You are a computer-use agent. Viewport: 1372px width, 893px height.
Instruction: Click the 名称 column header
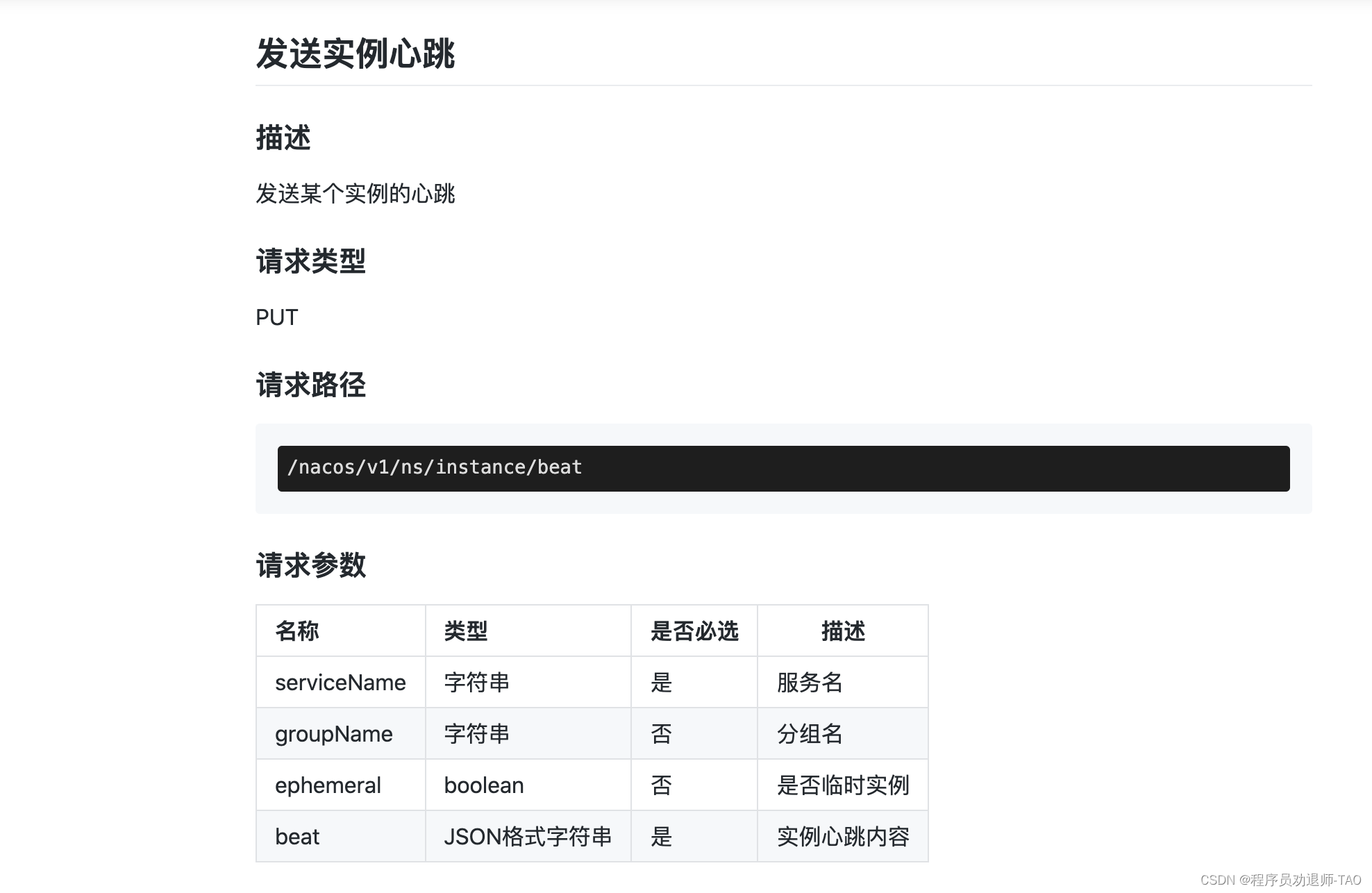(341, 631)
